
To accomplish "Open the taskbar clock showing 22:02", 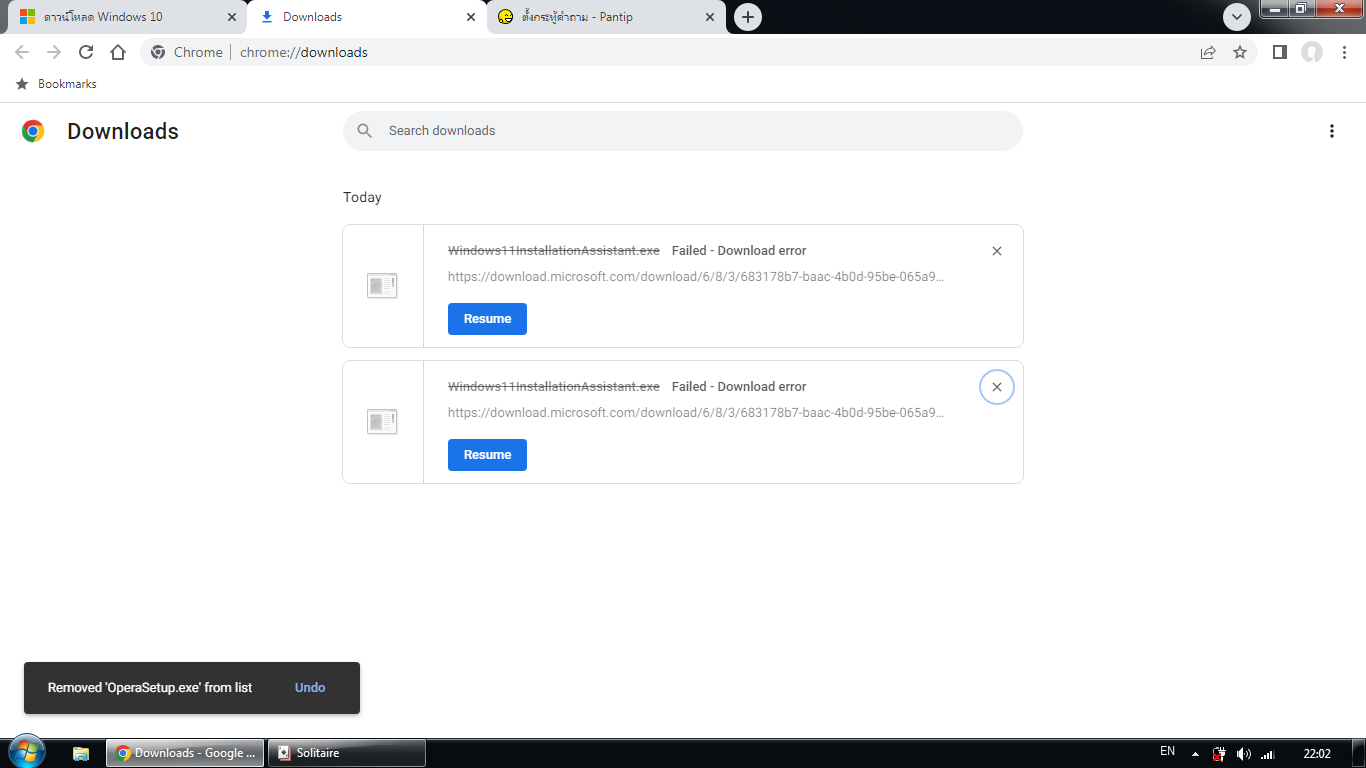I will (1317, 753).
